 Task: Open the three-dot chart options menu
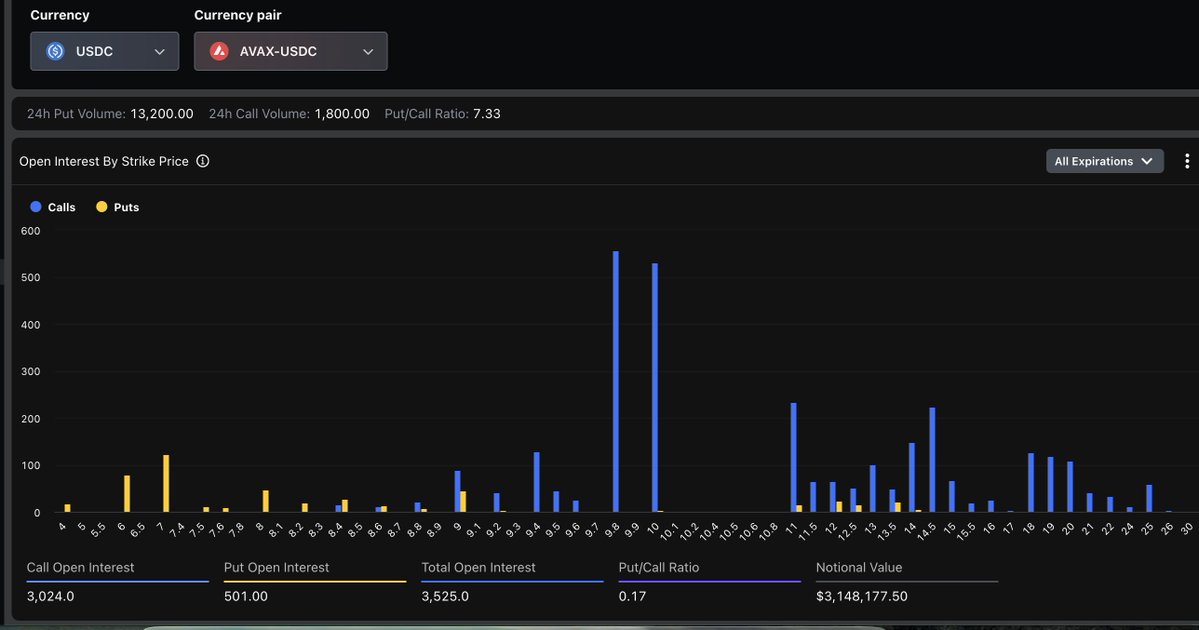pyautogui.click(x=1187, y=161)
